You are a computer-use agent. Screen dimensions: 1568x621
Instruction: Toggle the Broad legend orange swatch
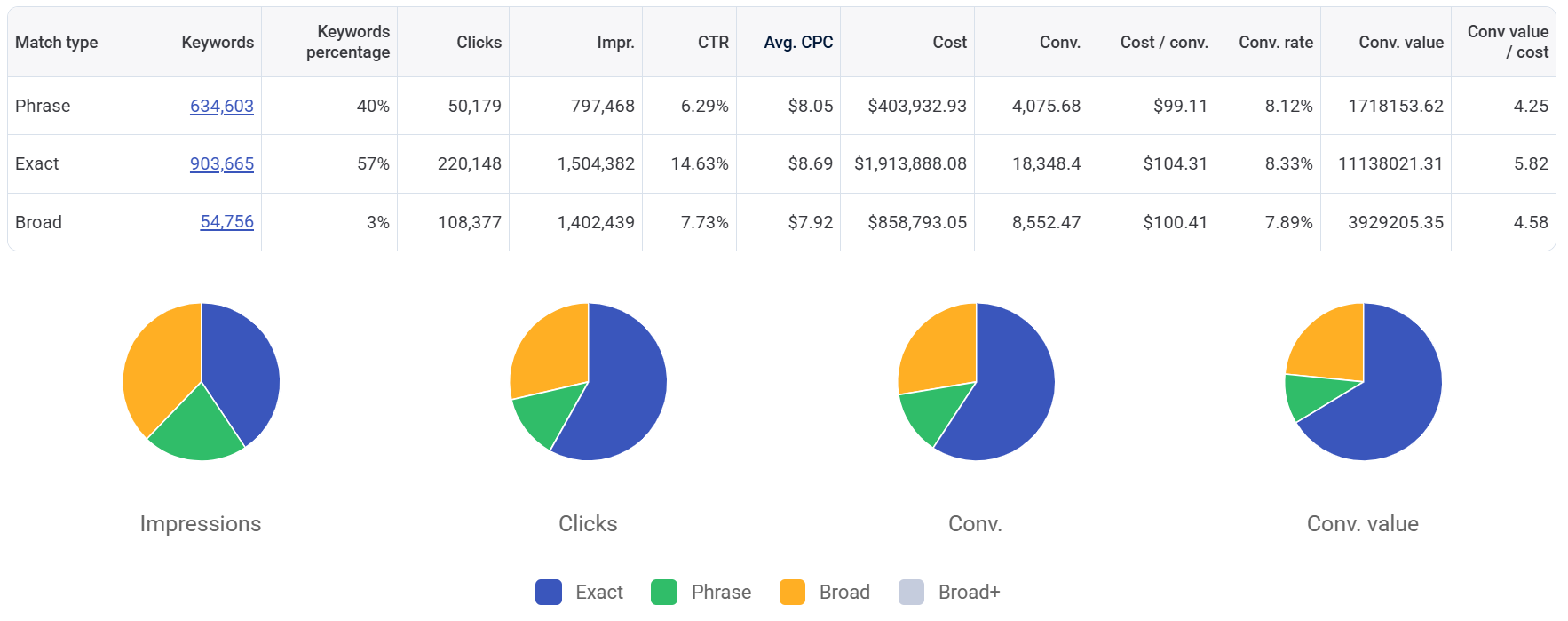pyautogui.click(x=792, y=593)
